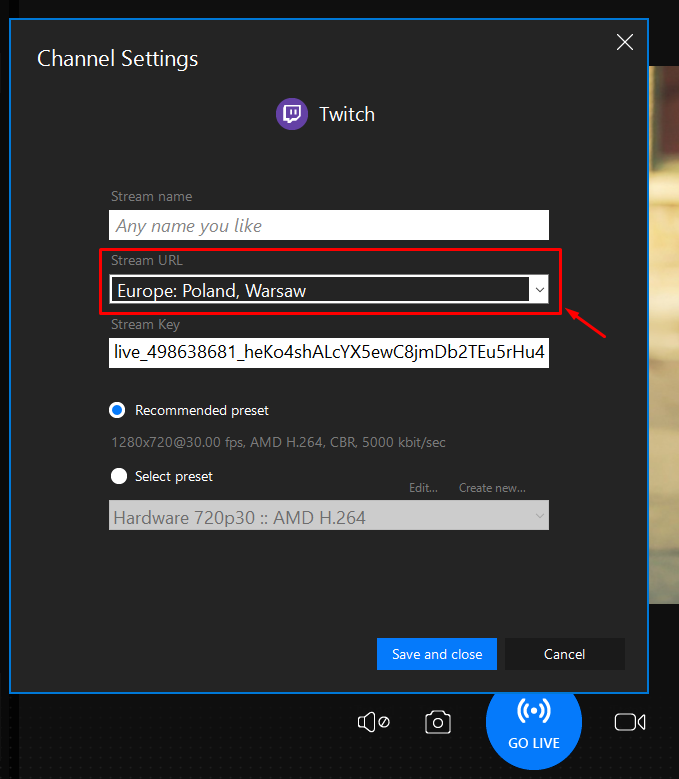Click the Create new... preset link
Image resolution: width=679 pixels, height=779 pixels.
pos(492,488)
